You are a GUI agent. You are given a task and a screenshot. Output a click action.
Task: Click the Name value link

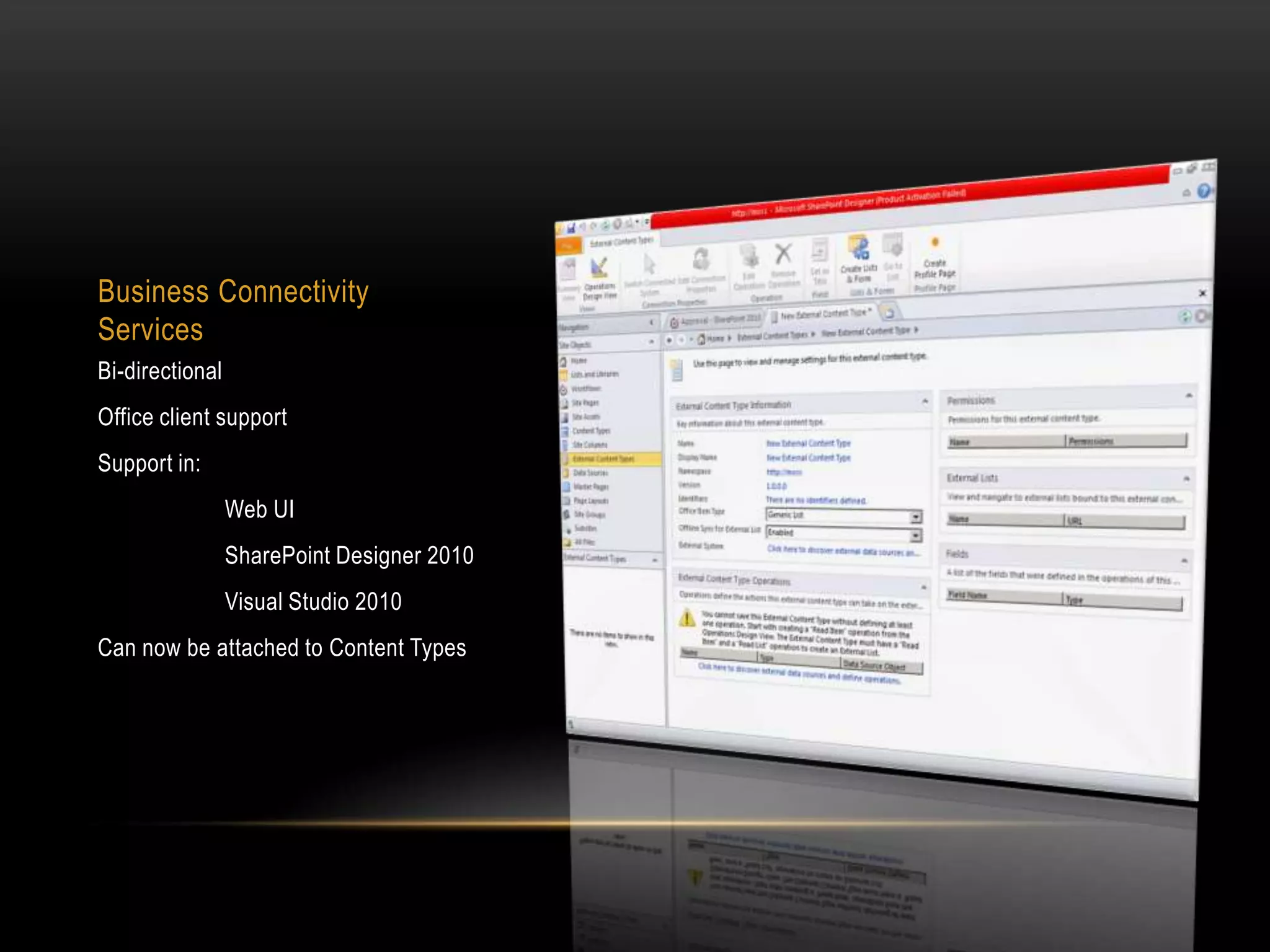(809, 443)
